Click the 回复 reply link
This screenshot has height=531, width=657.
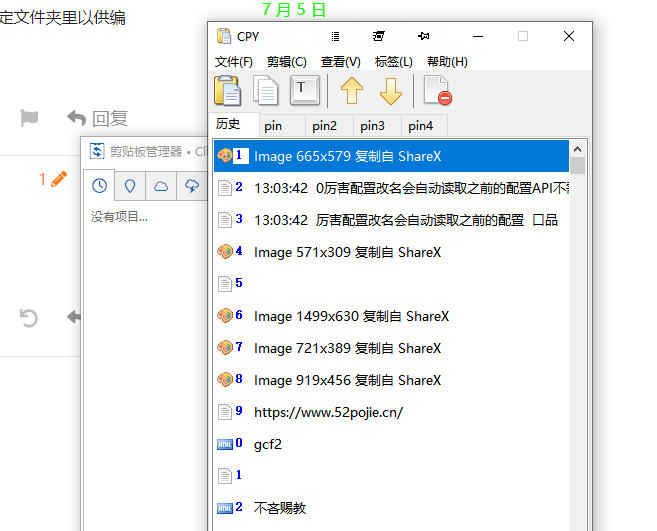pos(98,118)
